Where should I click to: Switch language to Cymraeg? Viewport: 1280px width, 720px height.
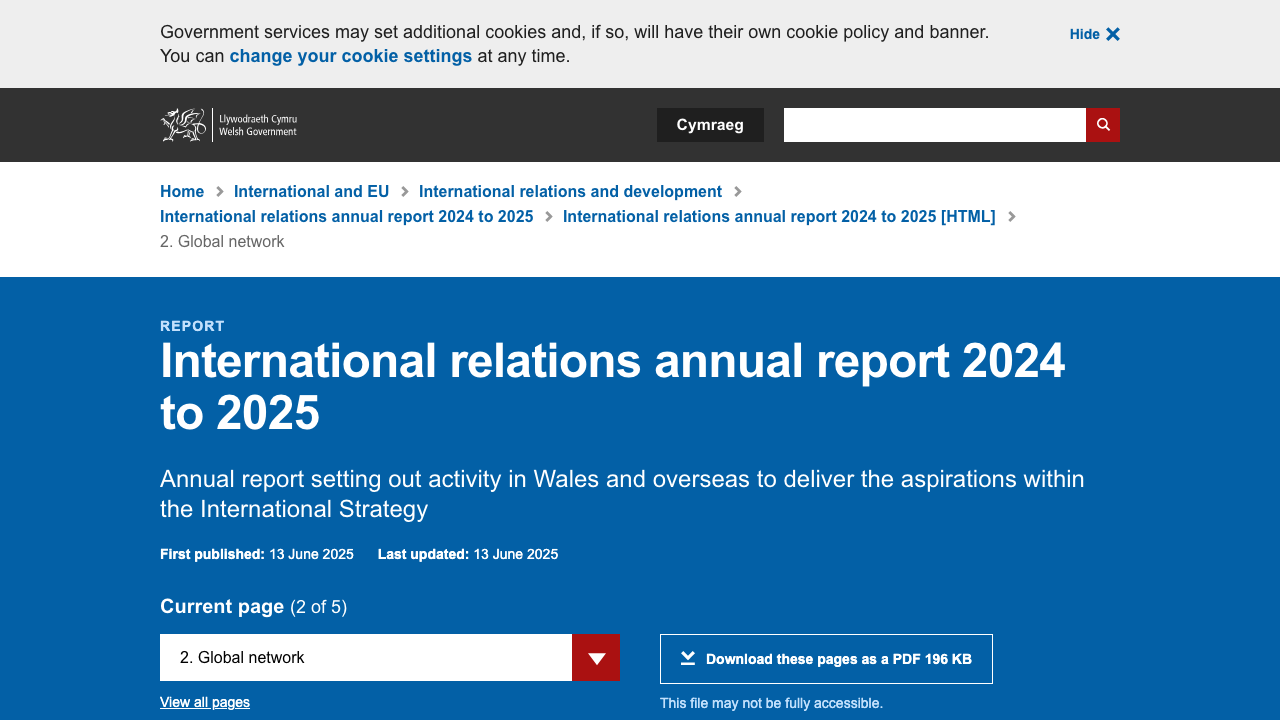point(710,125)
